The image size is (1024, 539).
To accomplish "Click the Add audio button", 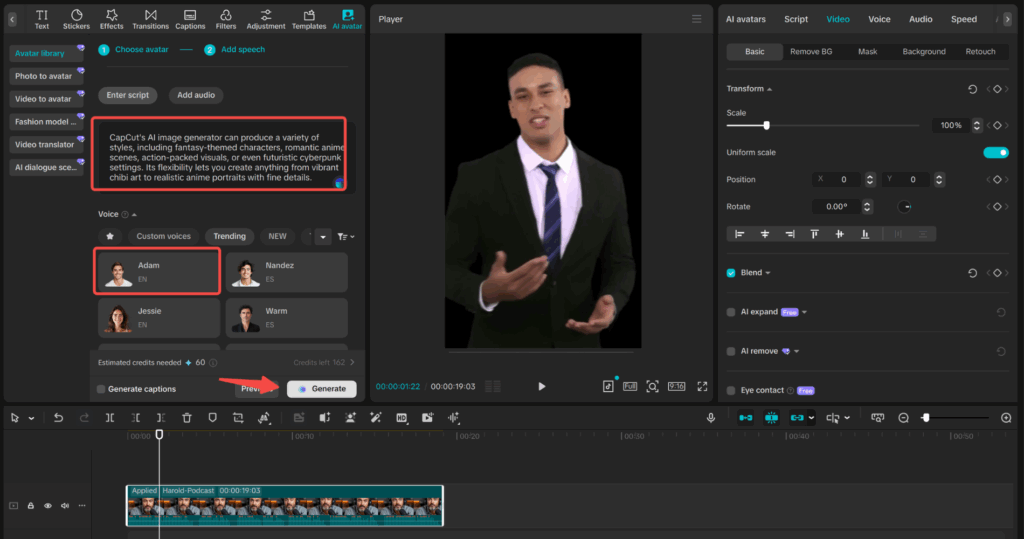I will point(196,95).
